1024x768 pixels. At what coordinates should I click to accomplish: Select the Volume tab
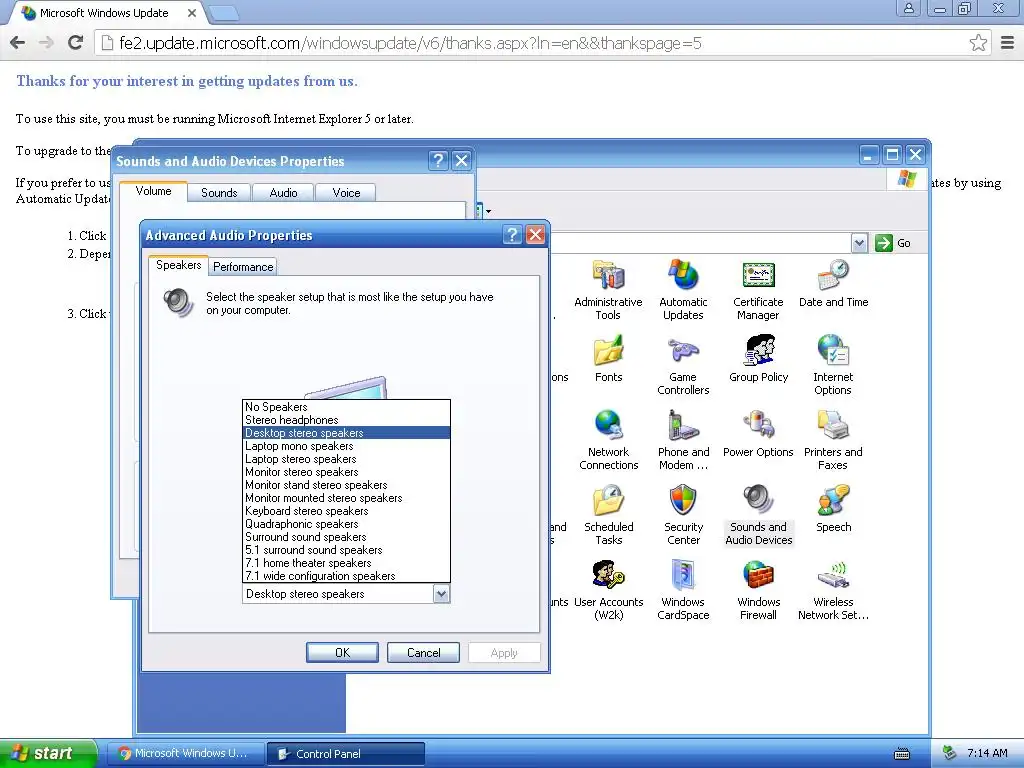coord(153,191)
